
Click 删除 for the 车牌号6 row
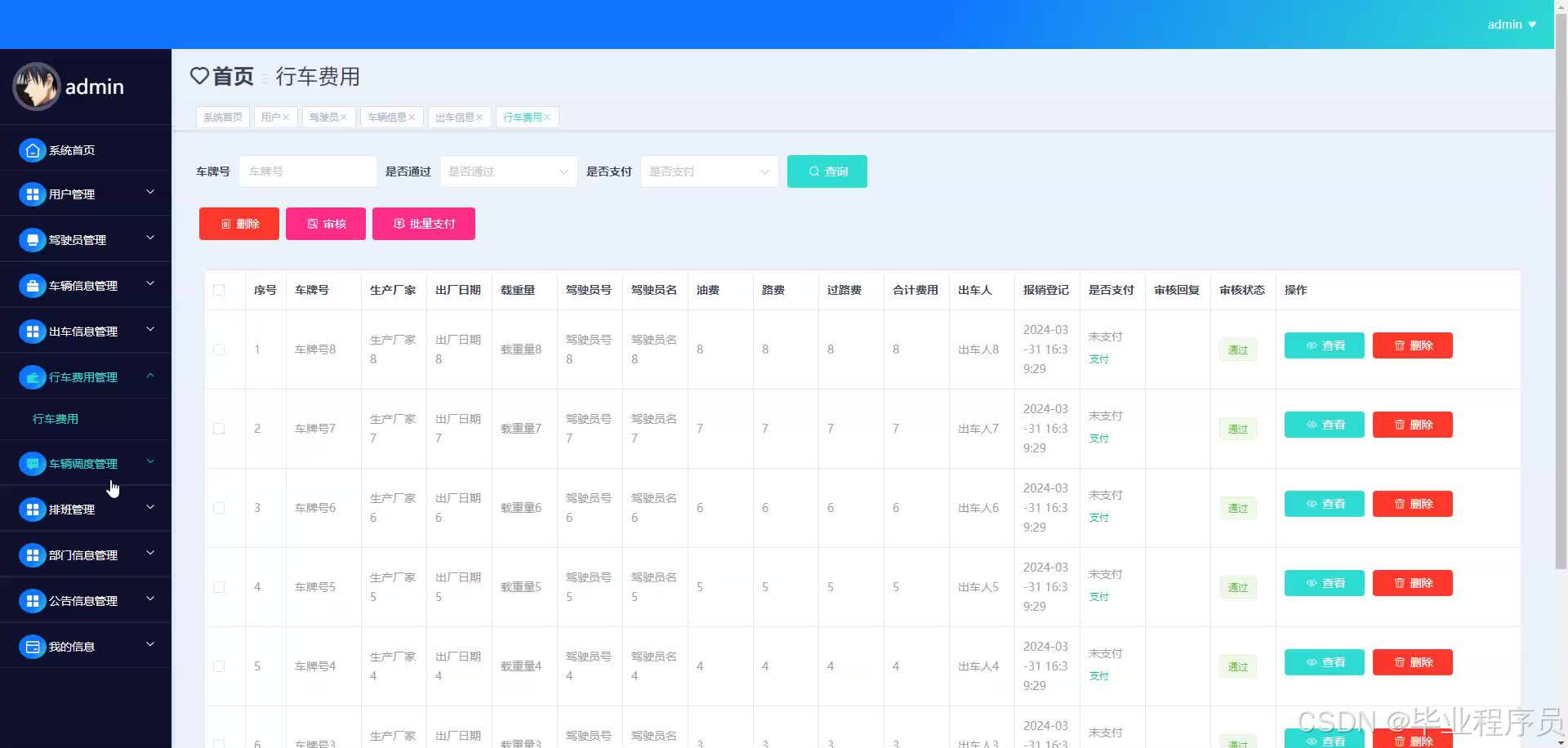[x=1413, y=504]
